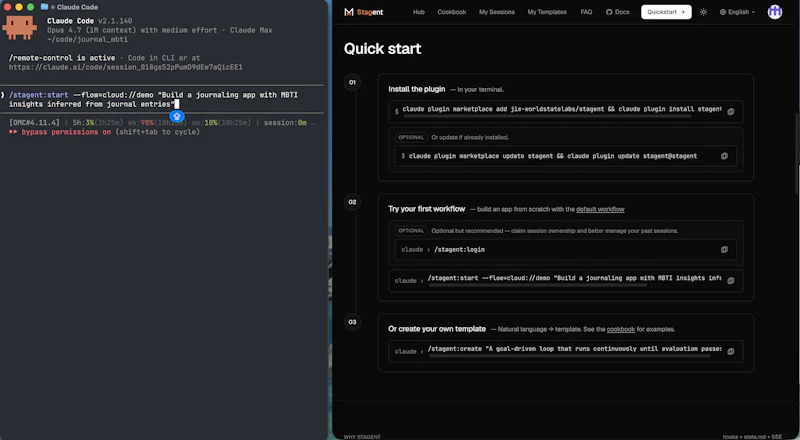Click the 'Claude Code' terminal window title
This screenshot has width=800, height=440.
78,7
